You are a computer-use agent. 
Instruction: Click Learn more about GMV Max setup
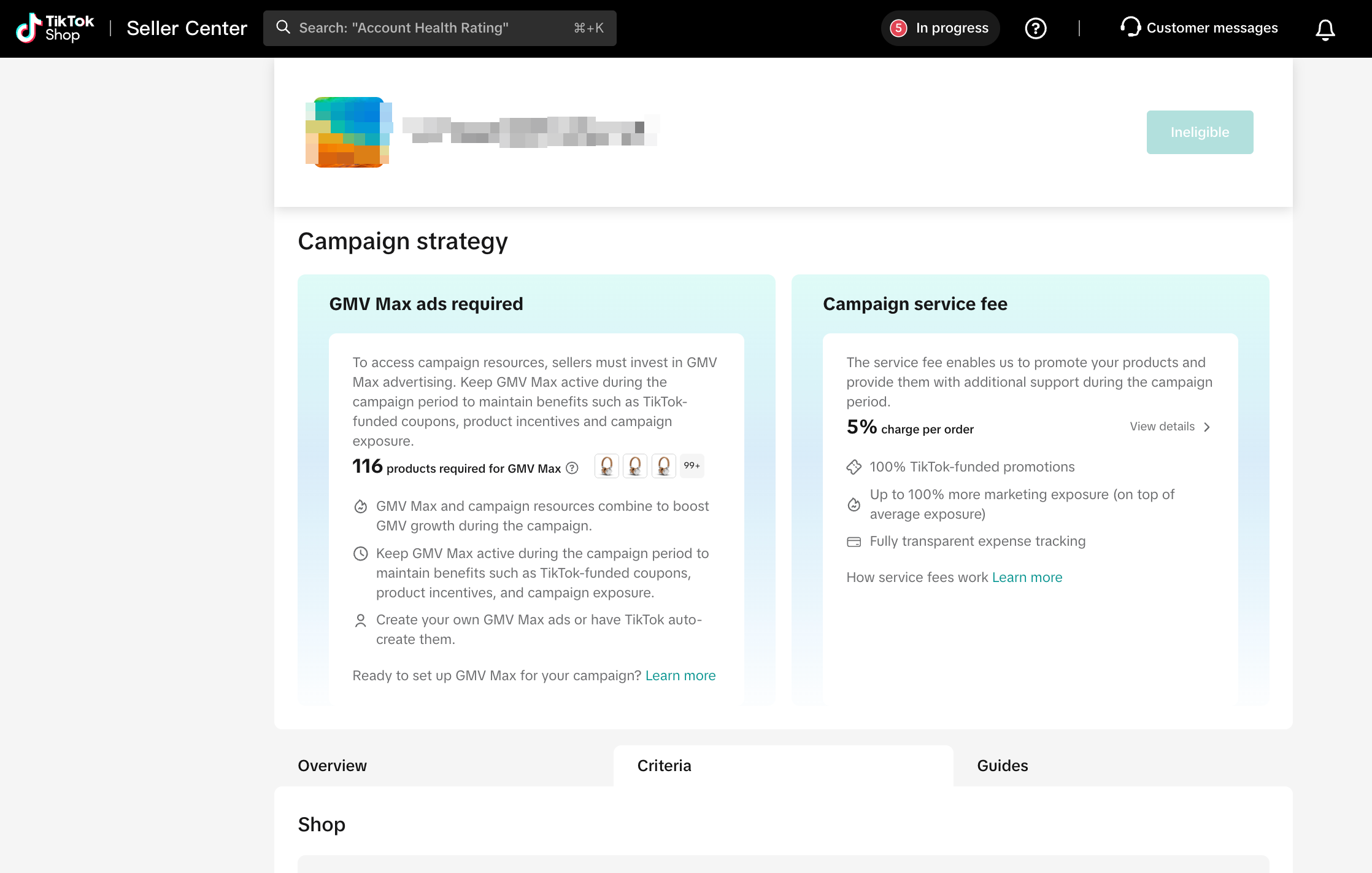(x=680, y=675)
